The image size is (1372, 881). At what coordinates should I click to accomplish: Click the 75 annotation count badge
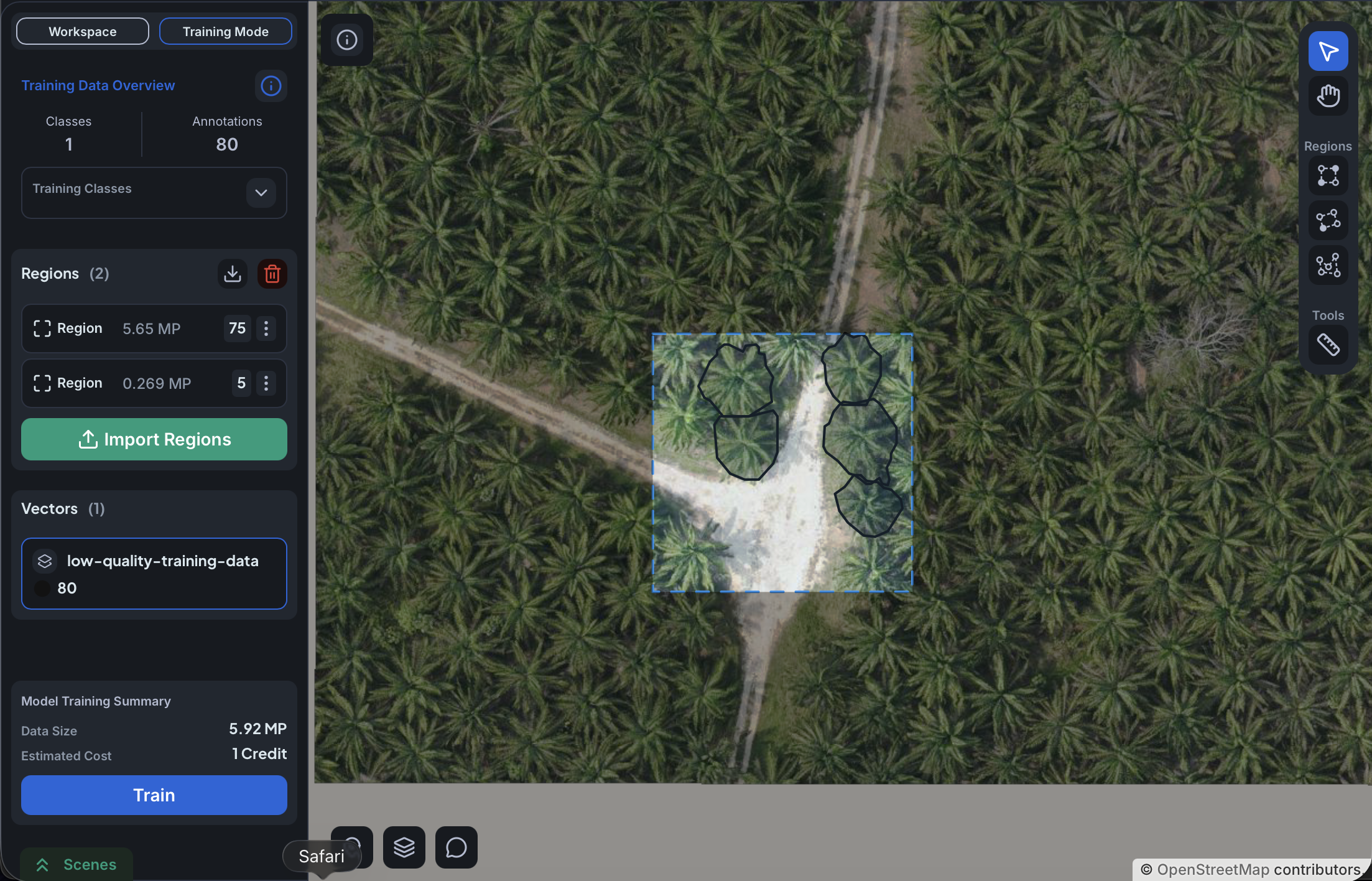click(238, 329)
